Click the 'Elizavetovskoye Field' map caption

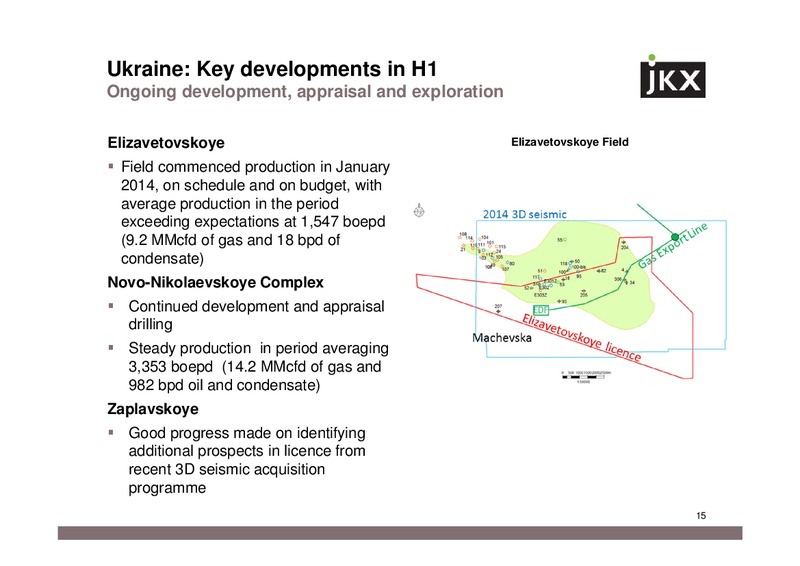[x=569, y=142]
